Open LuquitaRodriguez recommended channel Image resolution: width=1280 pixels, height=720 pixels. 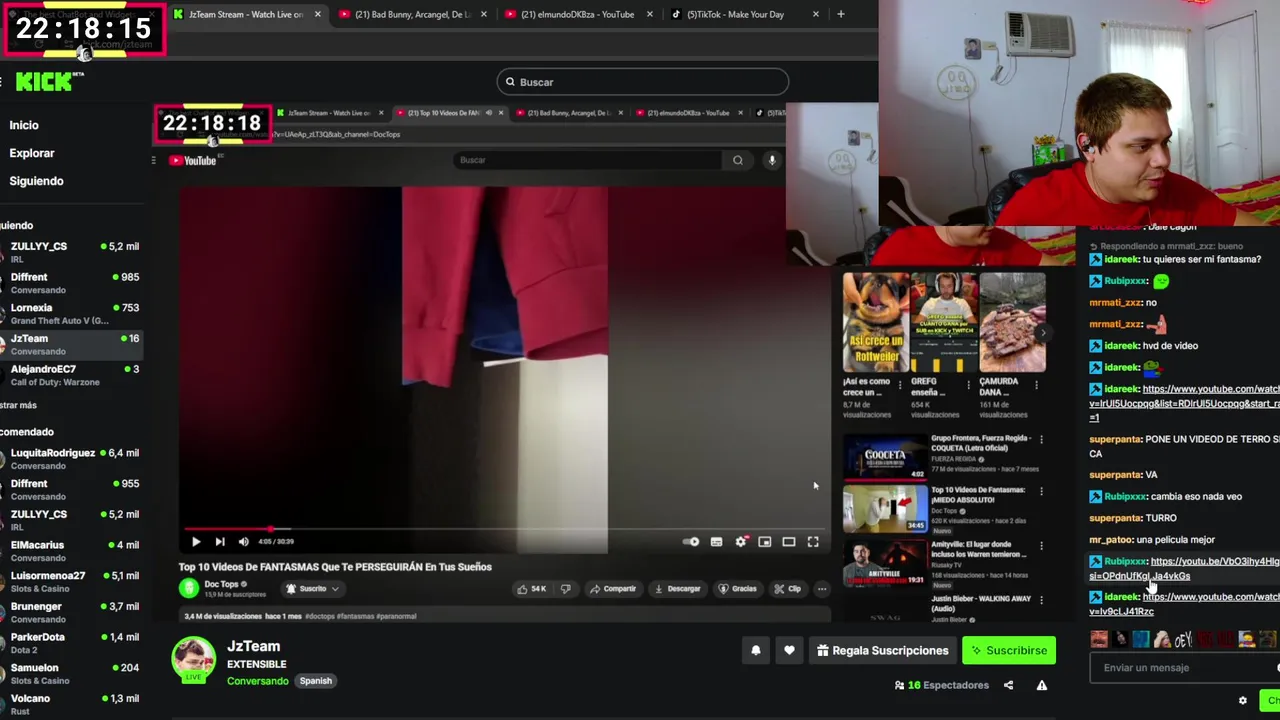[x=72, y=459]
